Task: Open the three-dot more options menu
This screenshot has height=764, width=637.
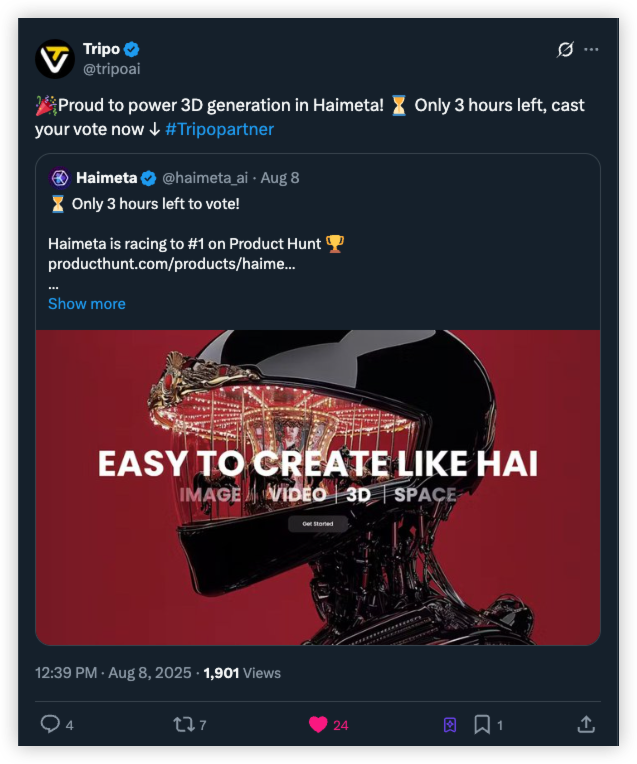Action: point(592,49)
